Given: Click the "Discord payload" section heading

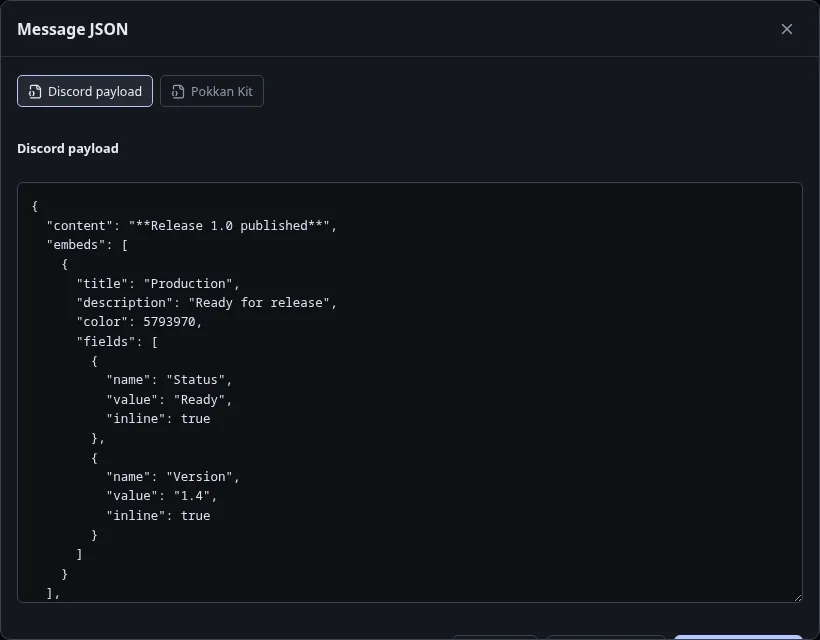Looking at the screenshot, I should click(68, 148).
